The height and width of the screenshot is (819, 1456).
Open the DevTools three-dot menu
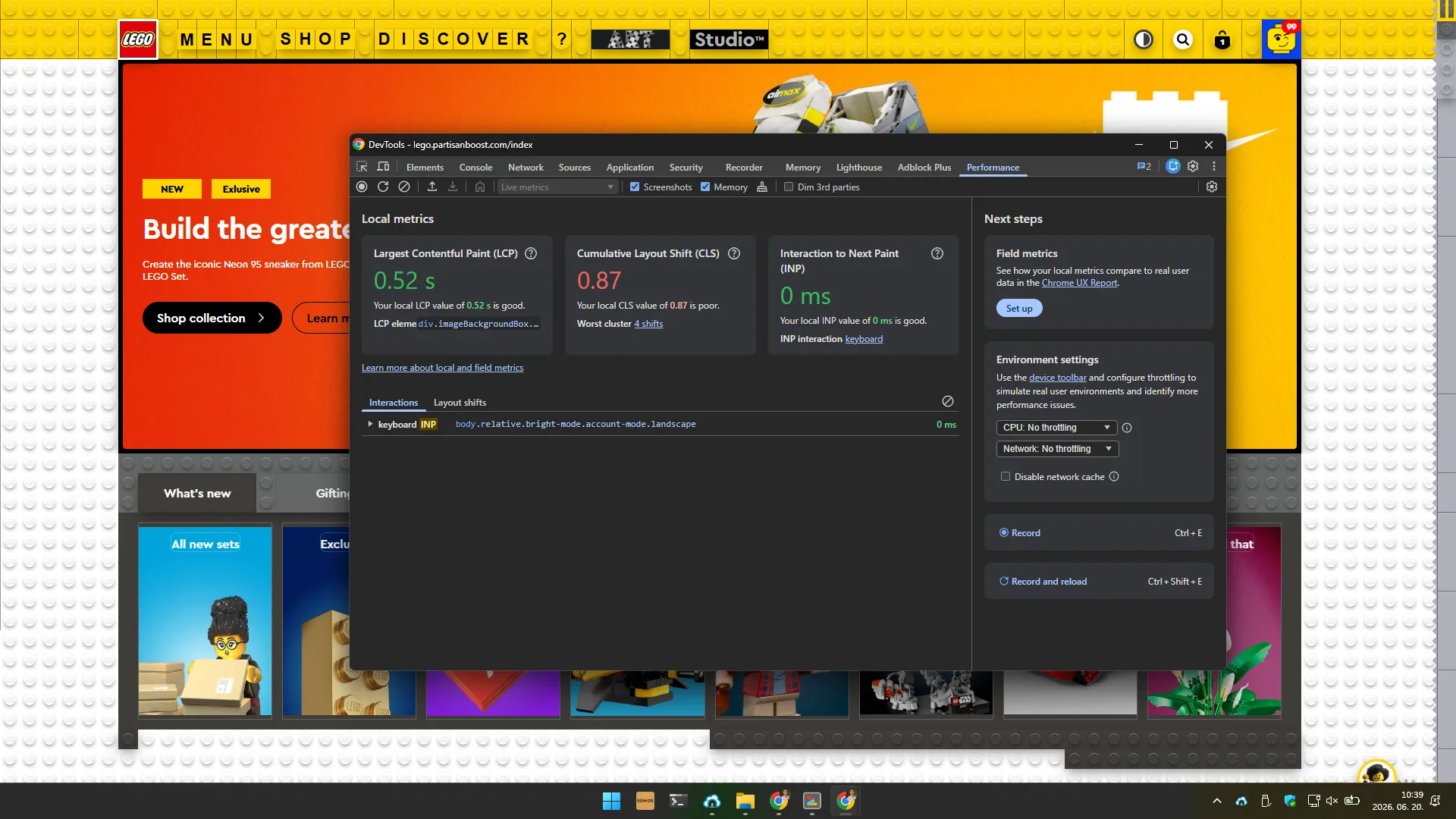pyautogui.click(x=1214, y=167)
